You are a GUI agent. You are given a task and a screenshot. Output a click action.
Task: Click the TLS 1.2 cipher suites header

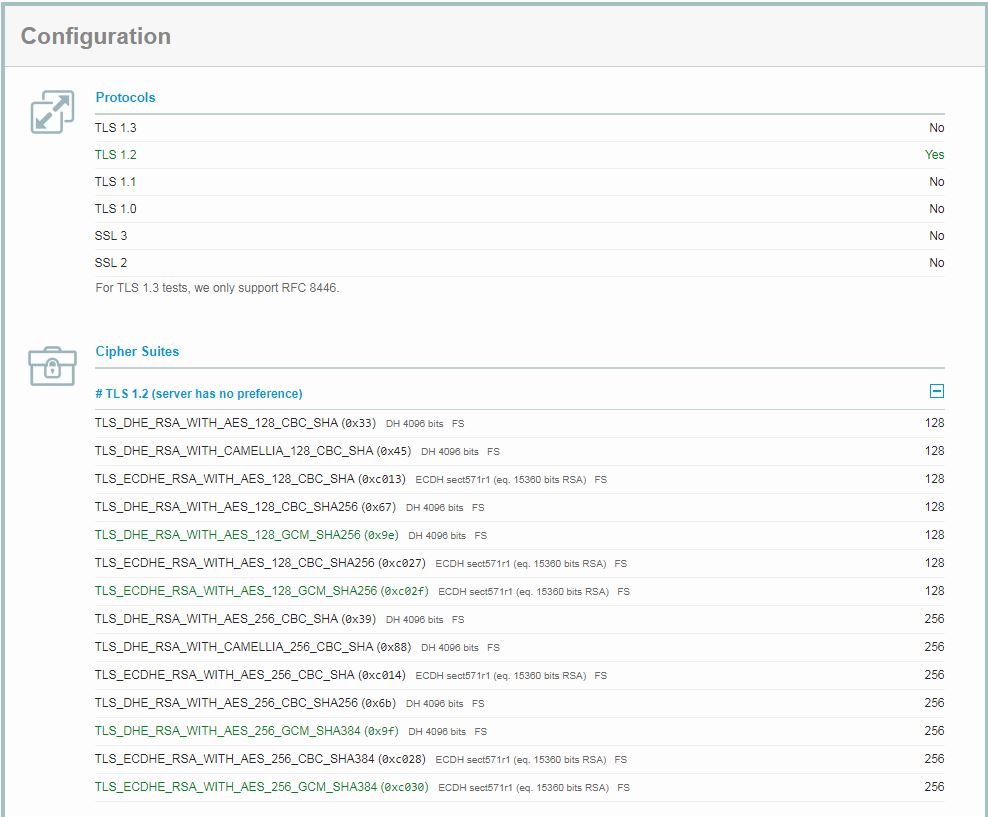pos(199,394)
